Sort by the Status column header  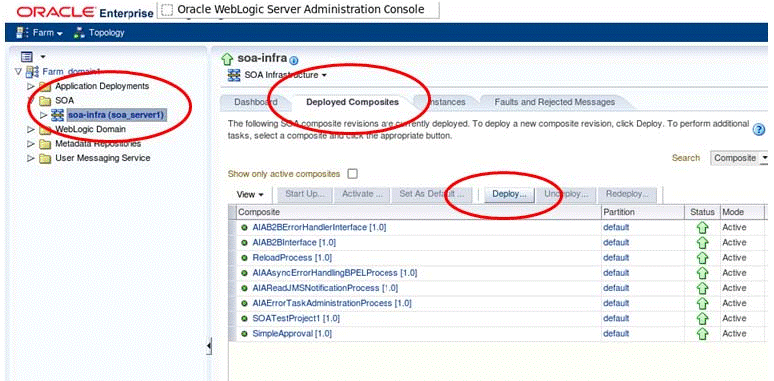point(702,212)
